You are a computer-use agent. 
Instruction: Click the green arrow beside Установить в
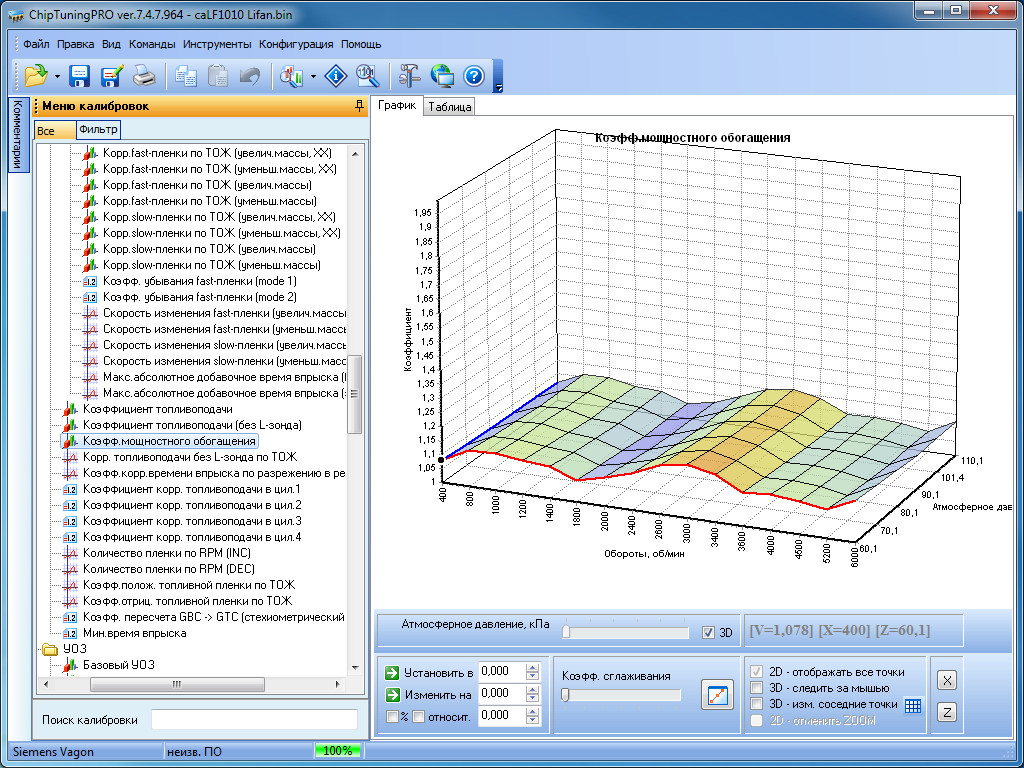pos(392,672)
